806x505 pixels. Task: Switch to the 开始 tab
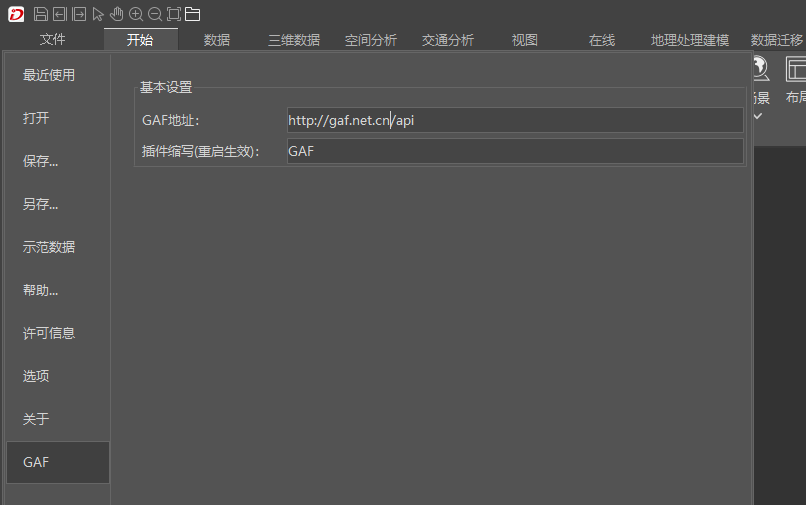point(140,40)
